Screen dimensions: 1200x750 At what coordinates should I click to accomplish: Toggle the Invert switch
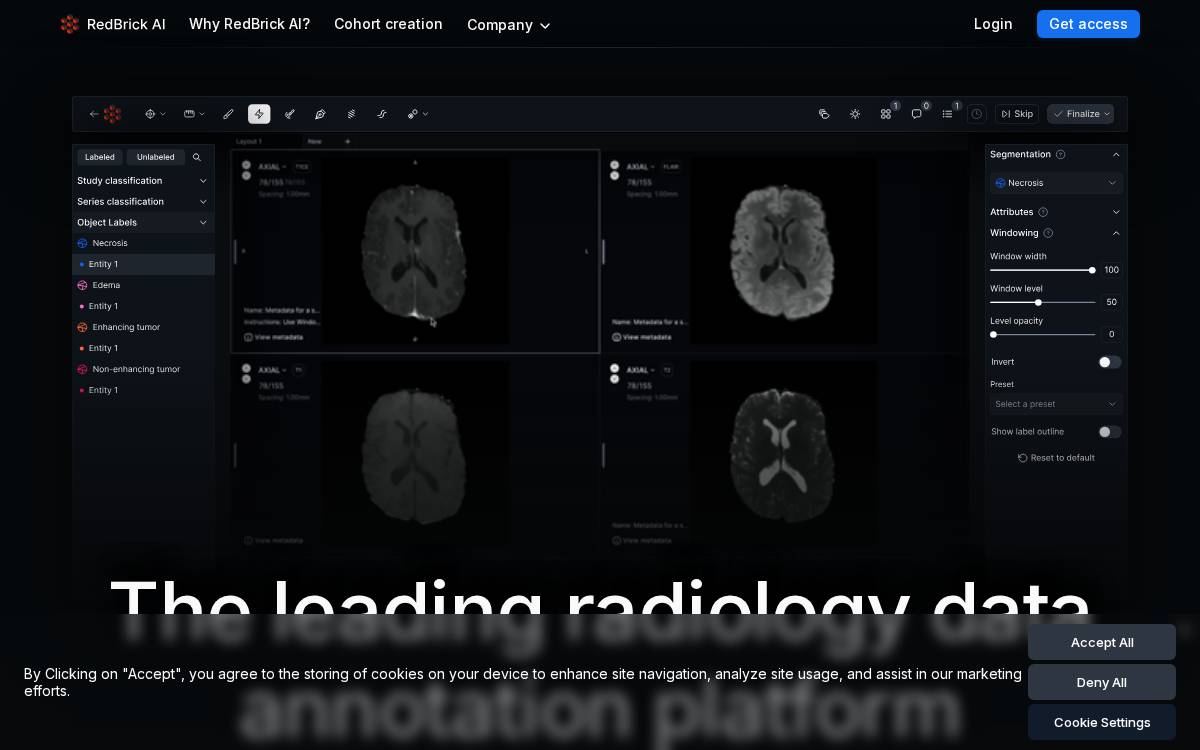click(x=1110, y=362)
